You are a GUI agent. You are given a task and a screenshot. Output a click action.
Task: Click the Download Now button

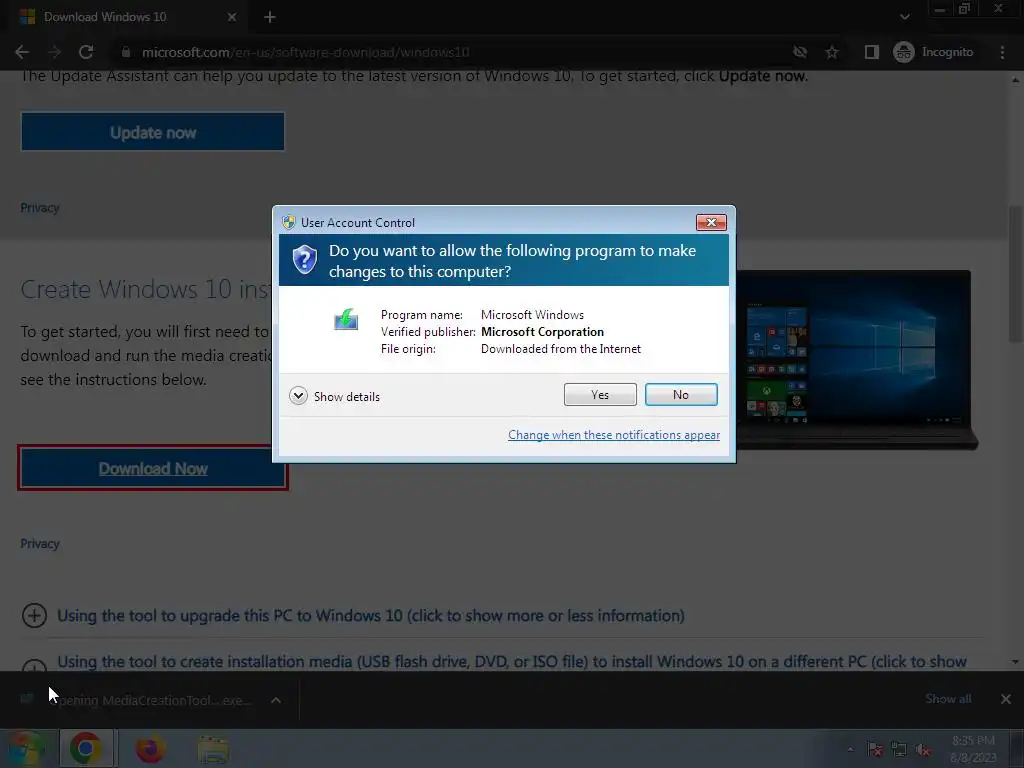pyautogui.click(x=153, y=468)
